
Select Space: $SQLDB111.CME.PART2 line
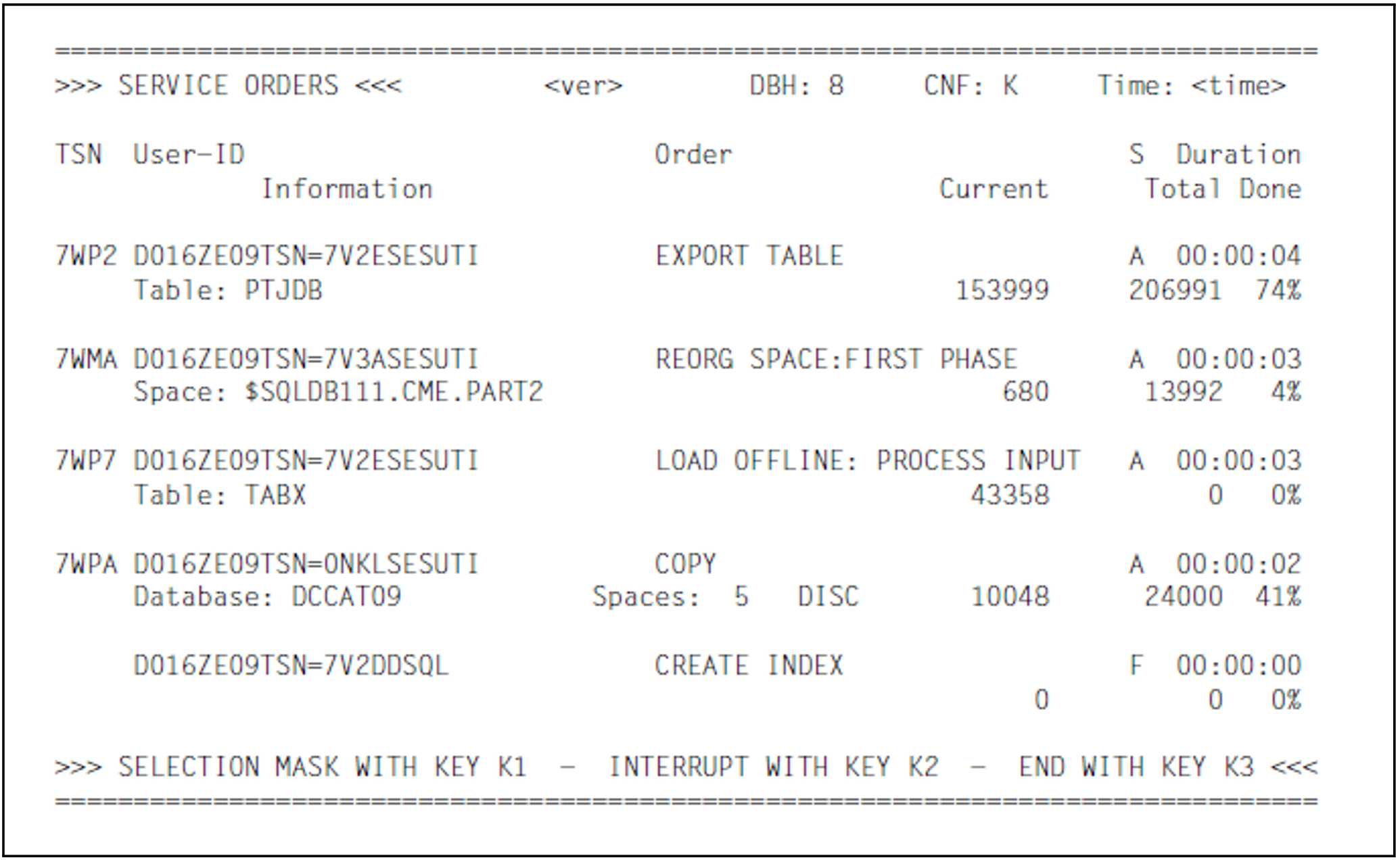pos(338,392)
